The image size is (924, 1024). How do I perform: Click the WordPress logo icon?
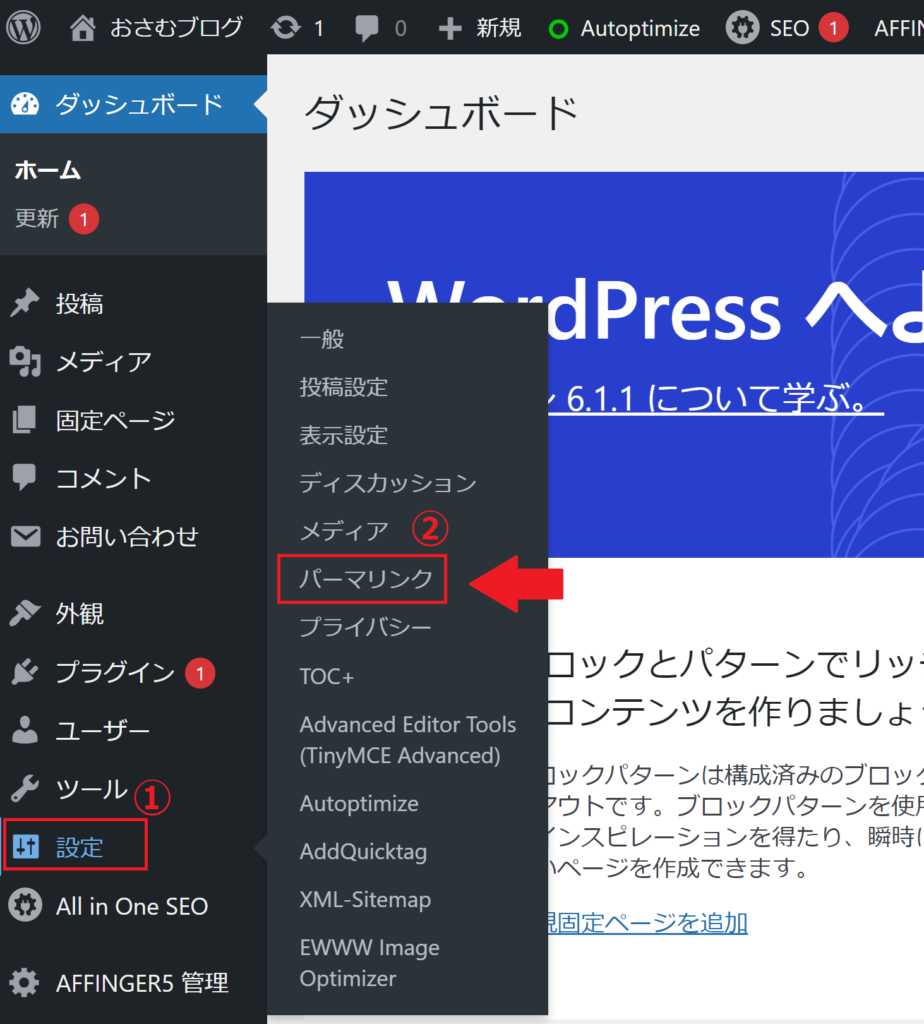24,27
